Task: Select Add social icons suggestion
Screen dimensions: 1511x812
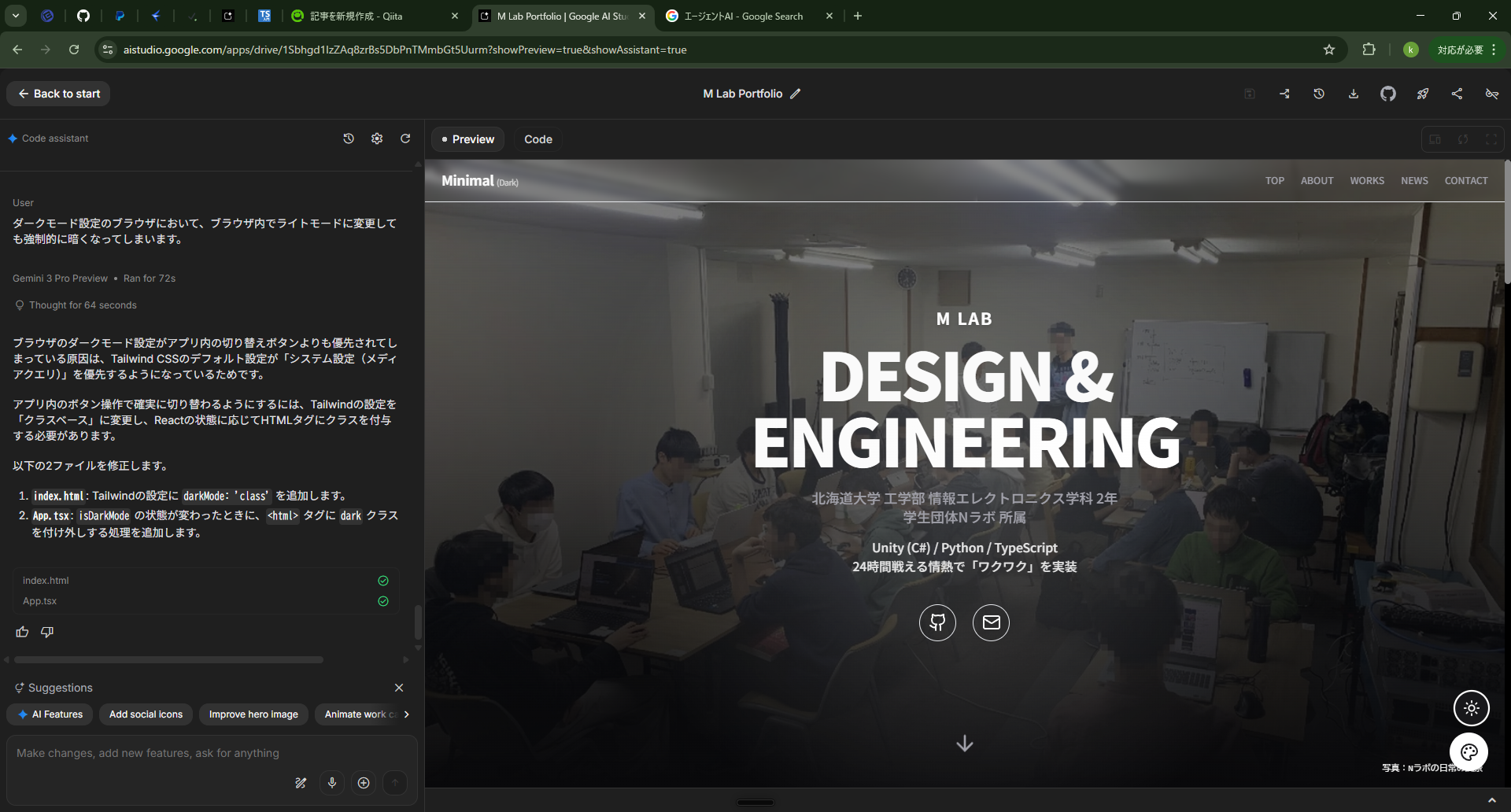Action: point(146,714)
